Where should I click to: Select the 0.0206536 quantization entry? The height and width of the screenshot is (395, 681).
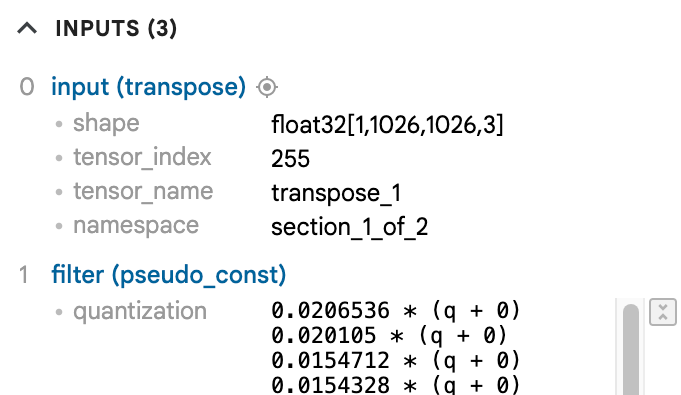pyautogui.click(x=396, y=311)
